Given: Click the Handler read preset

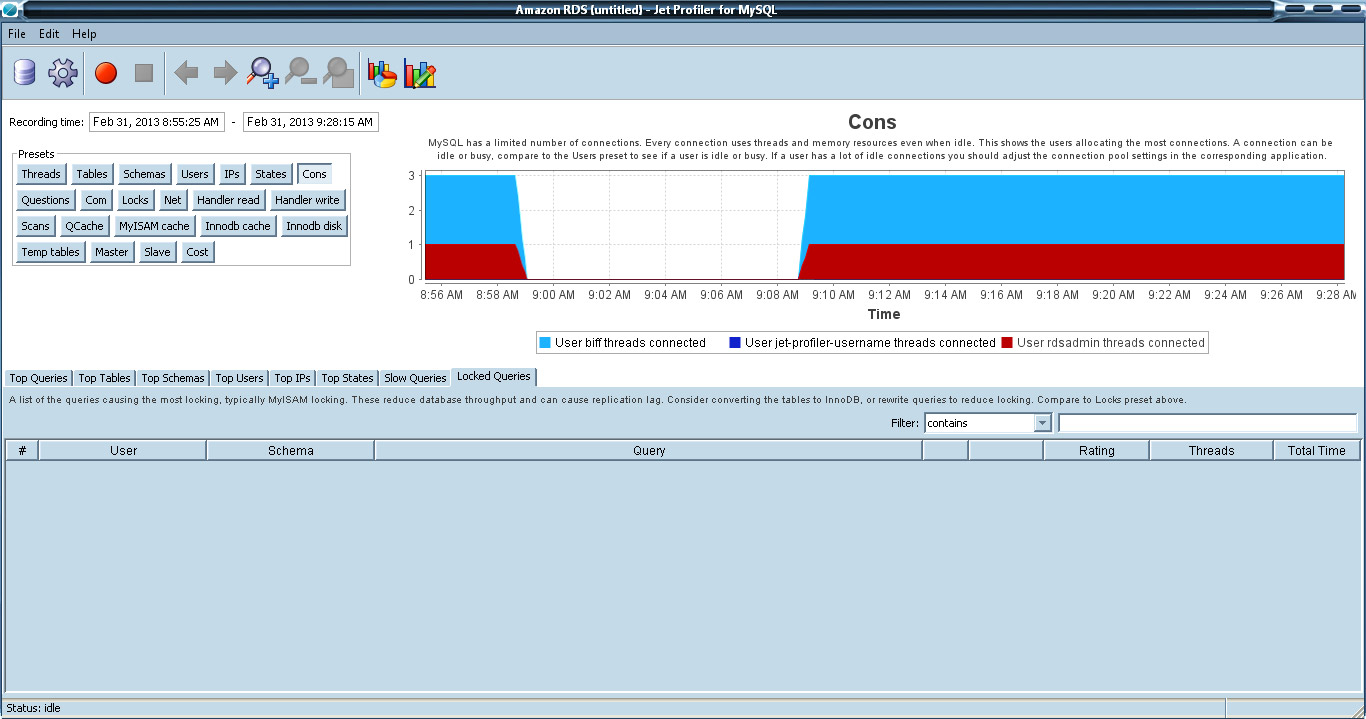Looking at the screenshot, I should tap(228, 200).
